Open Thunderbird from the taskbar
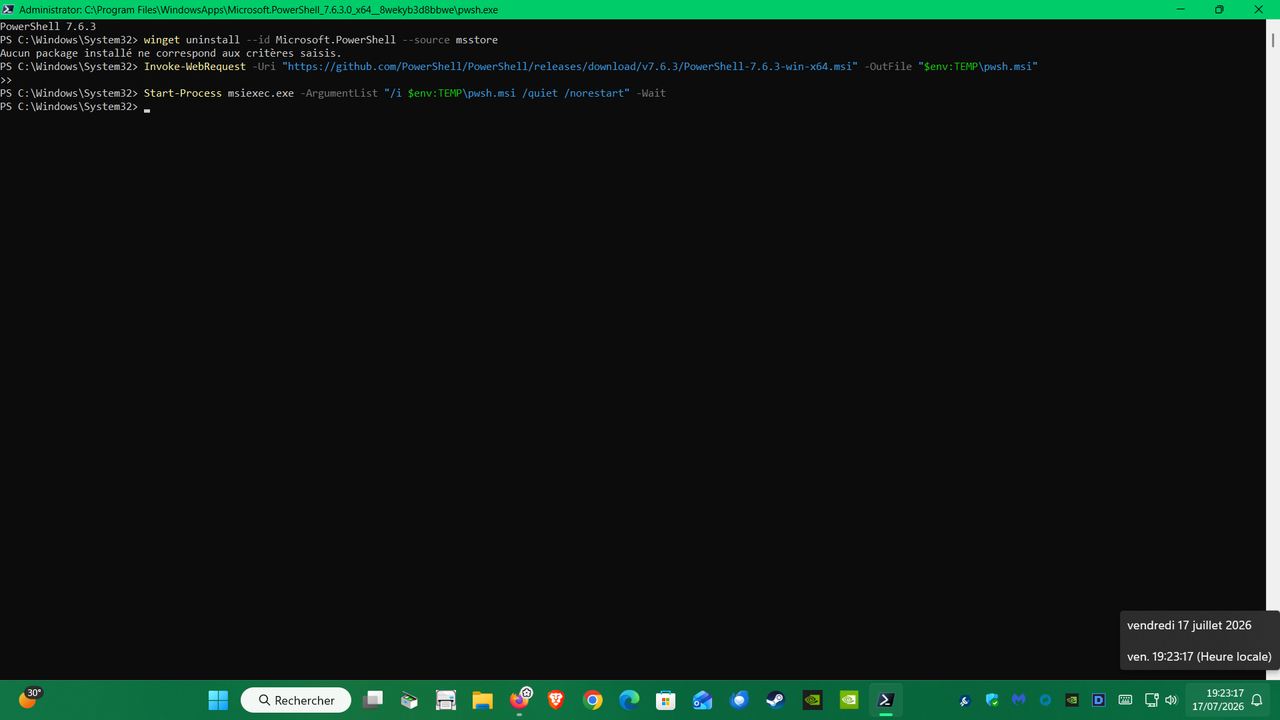The image size is (1280, 720). pyautogui.click(x=739, y=700)
